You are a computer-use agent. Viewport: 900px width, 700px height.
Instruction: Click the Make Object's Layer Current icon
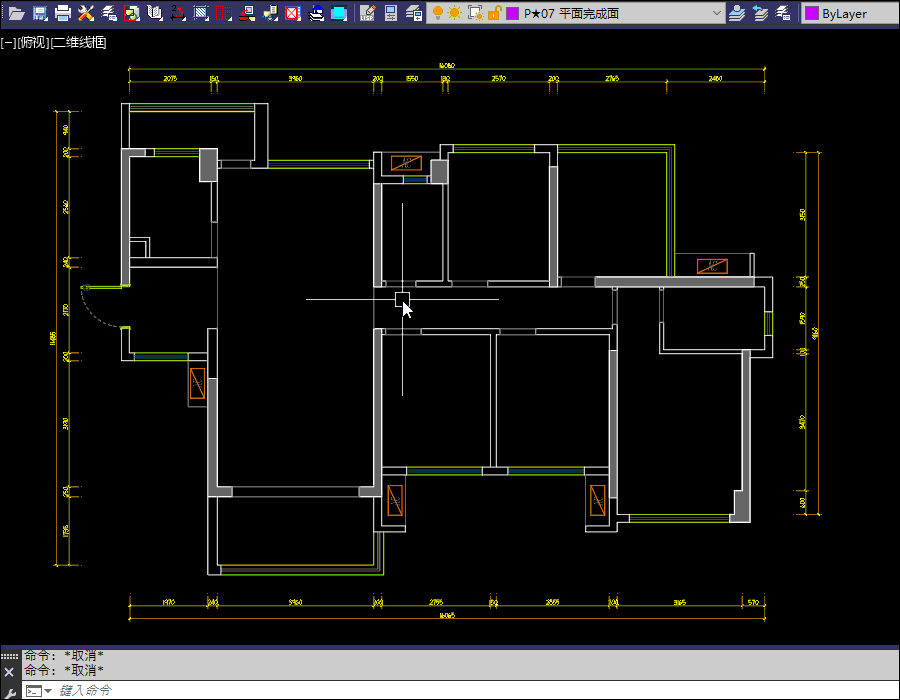click(737, 13)
